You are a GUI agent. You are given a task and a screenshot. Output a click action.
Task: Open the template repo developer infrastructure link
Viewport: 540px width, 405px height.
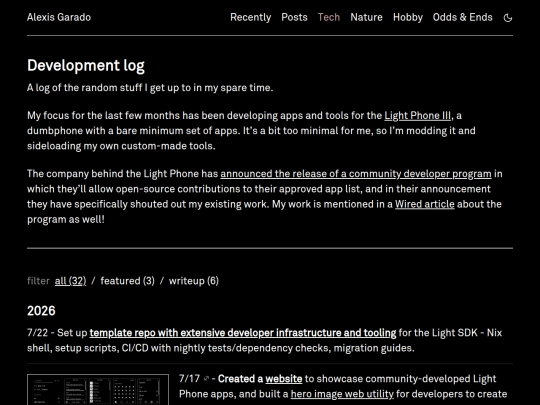click(x=243, y=333)
